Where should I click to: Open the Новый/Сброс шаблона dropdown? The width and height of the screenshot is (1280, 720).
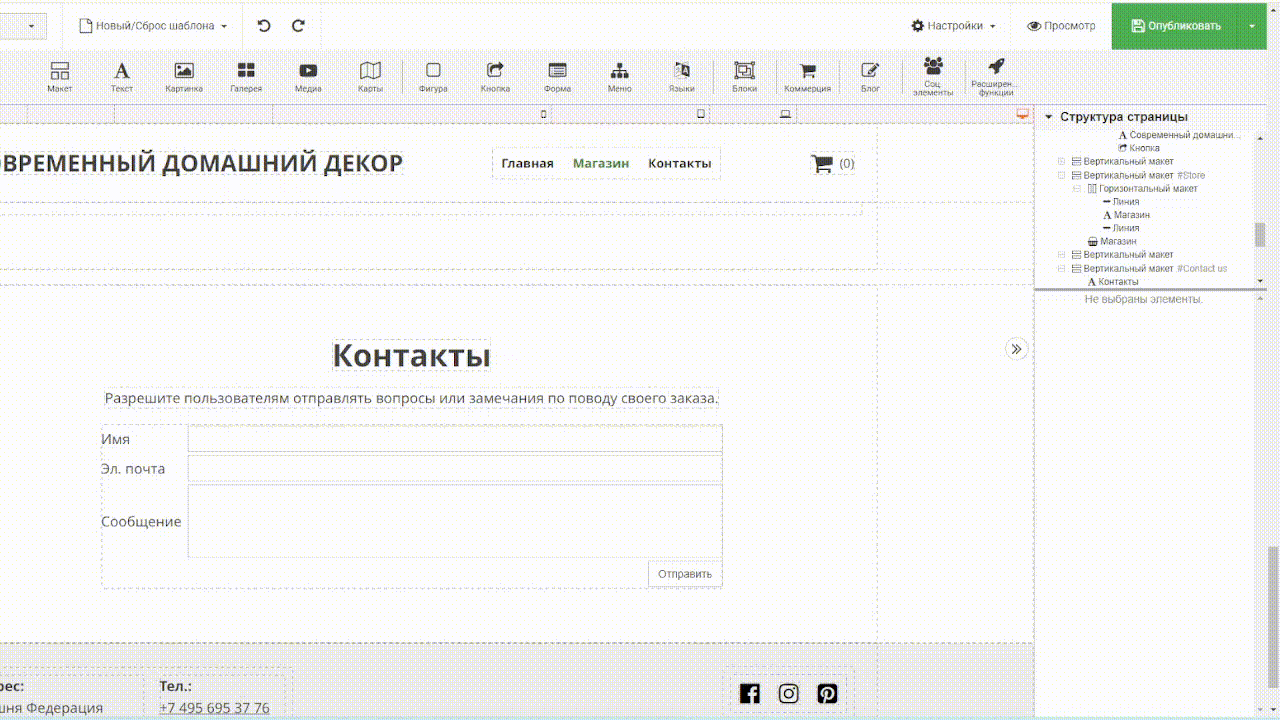(x=153, y=26)
